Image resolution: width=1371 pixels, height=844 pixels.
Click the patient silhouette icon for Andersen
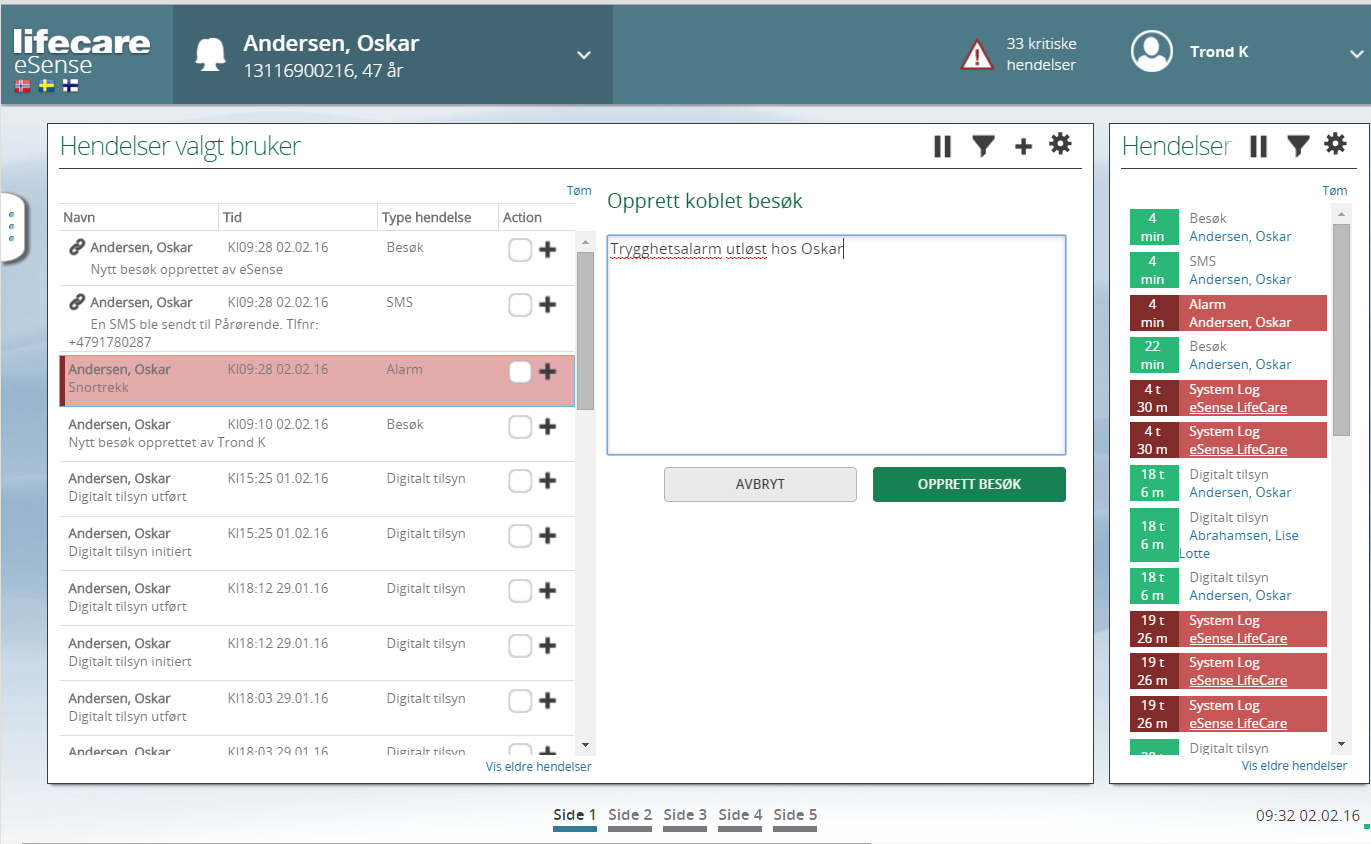pyautogui.click(x=210, y=54)
